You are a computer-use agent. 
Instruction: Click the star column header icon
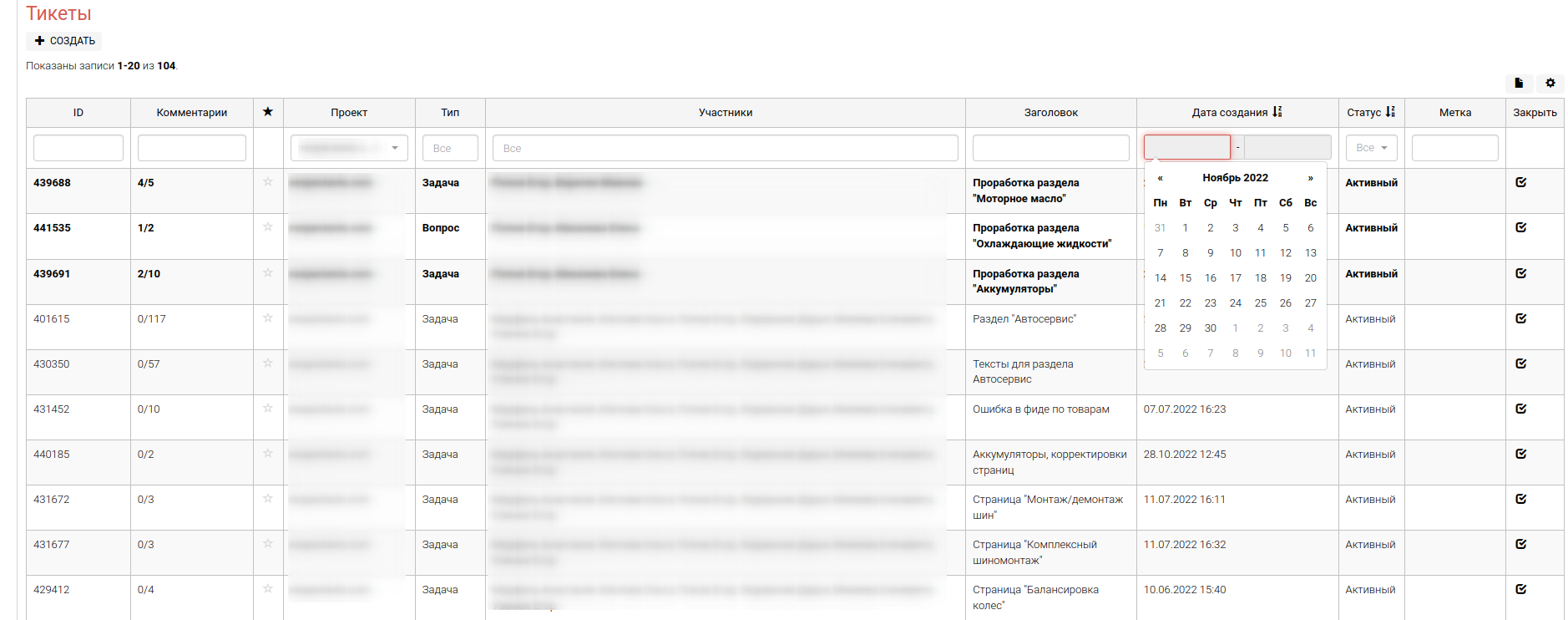pyautogui.click(x=267, y=112)
